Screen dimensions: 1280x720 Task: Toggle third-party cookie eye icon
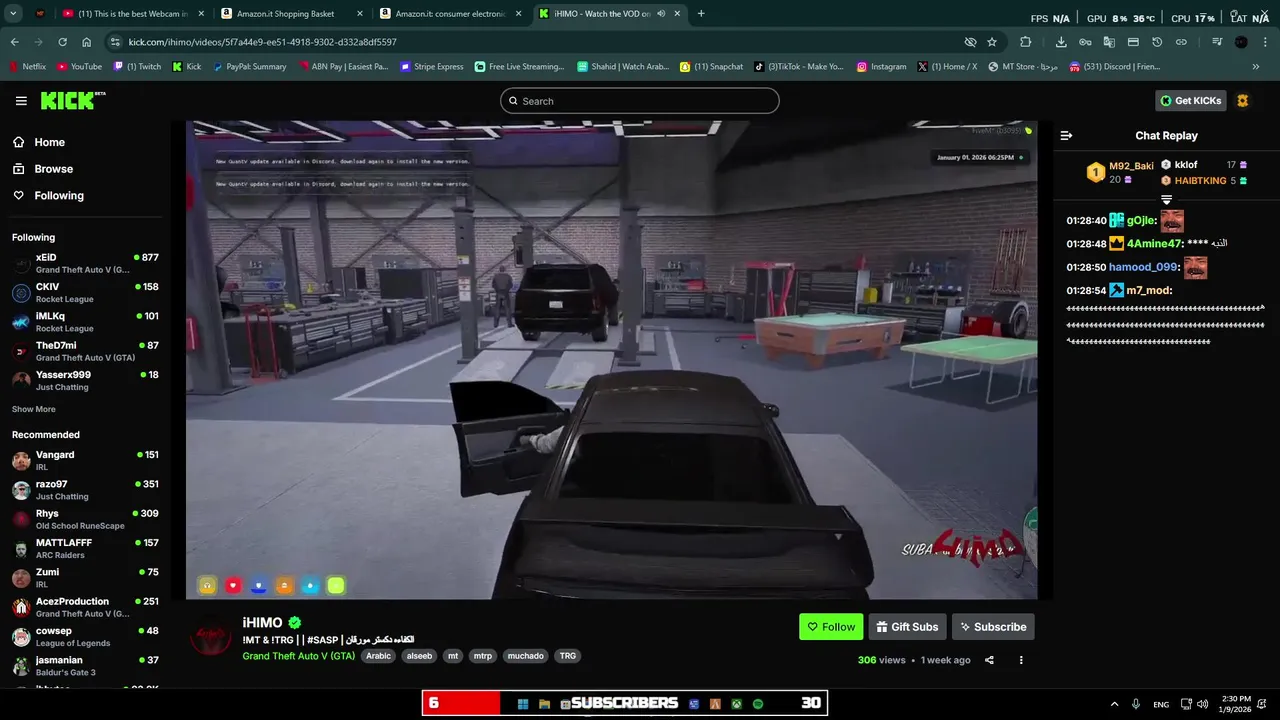click(970, 42)
